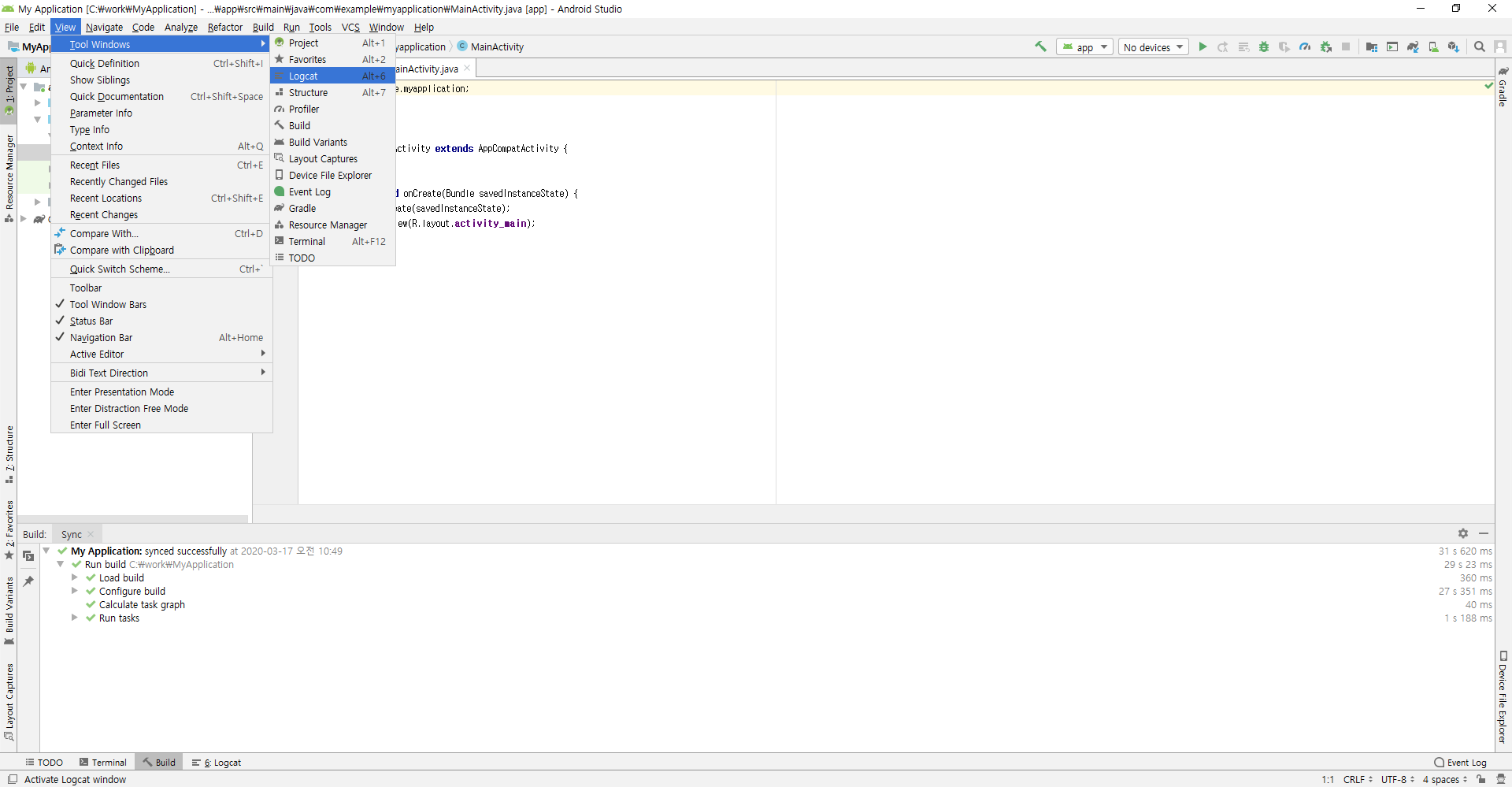The height and width of the screenshot is (787, 1512).
Task: Click Sync Project with Gradle Files icon
Action: 1413,47
